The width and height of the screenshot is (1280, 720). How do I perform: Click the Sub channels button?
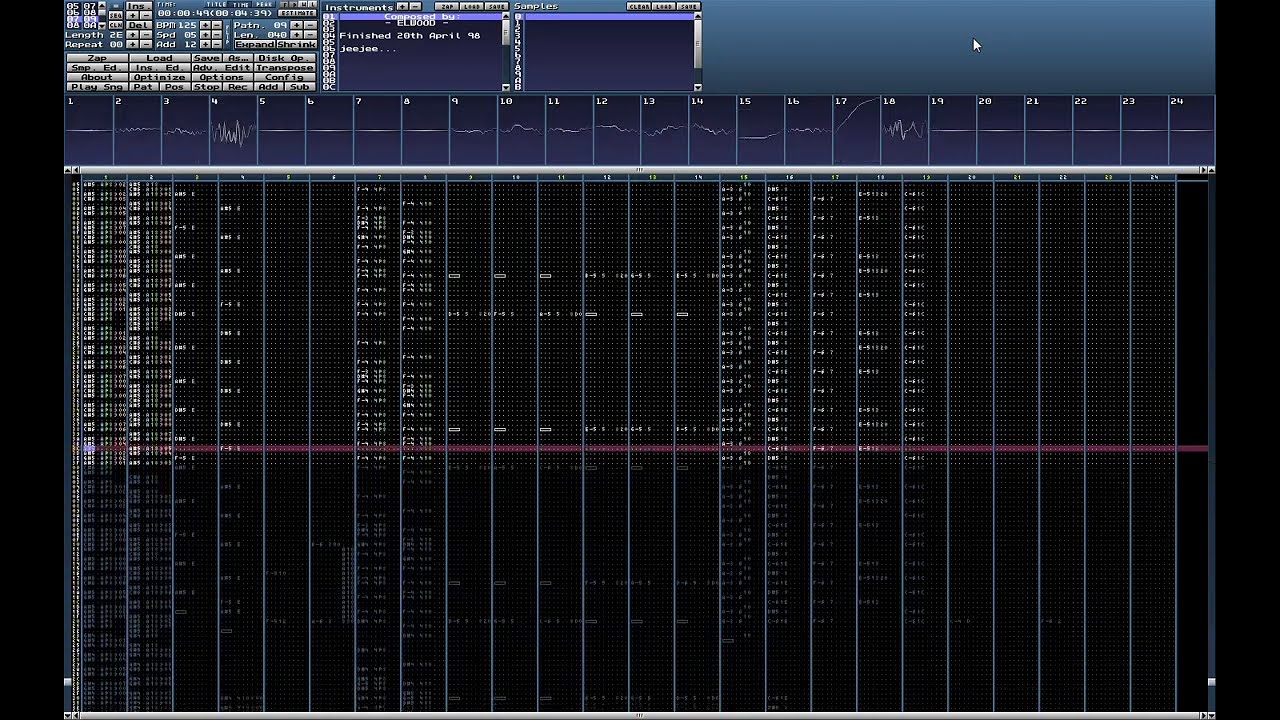pyautogui.click(x=300, y=87)
